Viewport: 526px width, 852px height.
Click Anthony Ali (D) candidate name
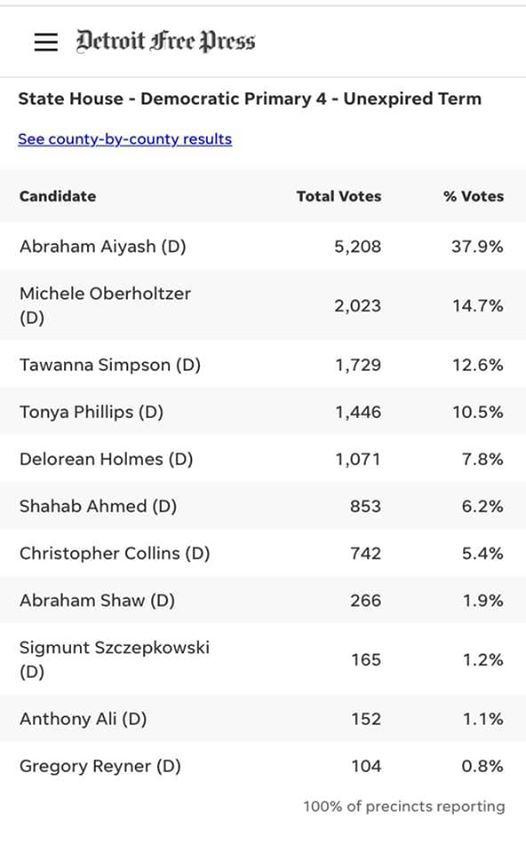(x=83, y=719)
